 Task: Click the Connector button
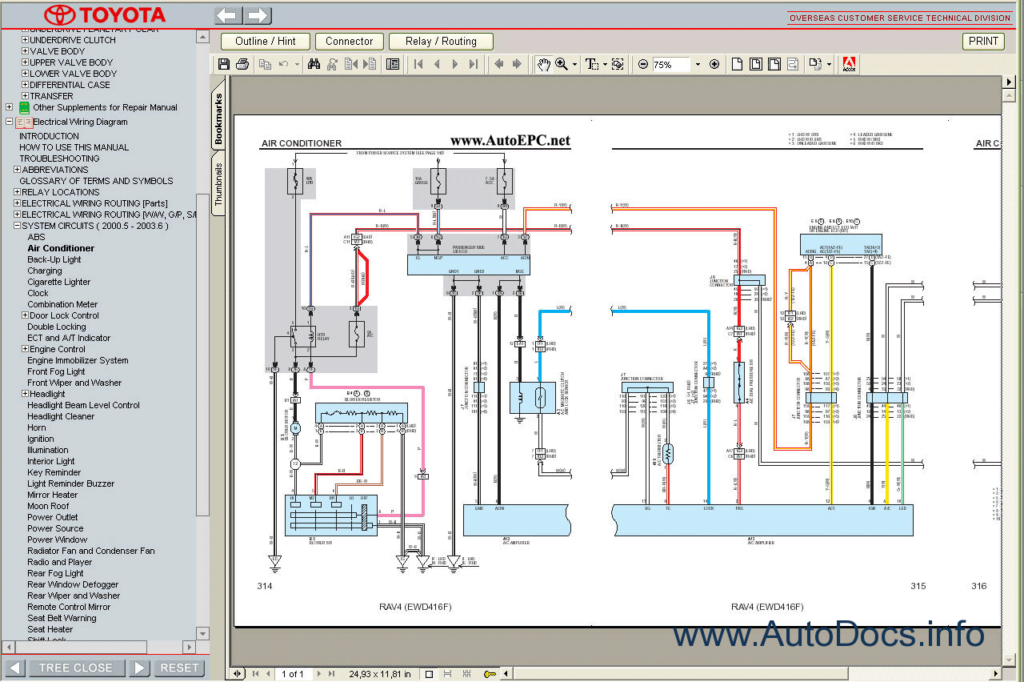pyautogui.click(x=349, y=41)
